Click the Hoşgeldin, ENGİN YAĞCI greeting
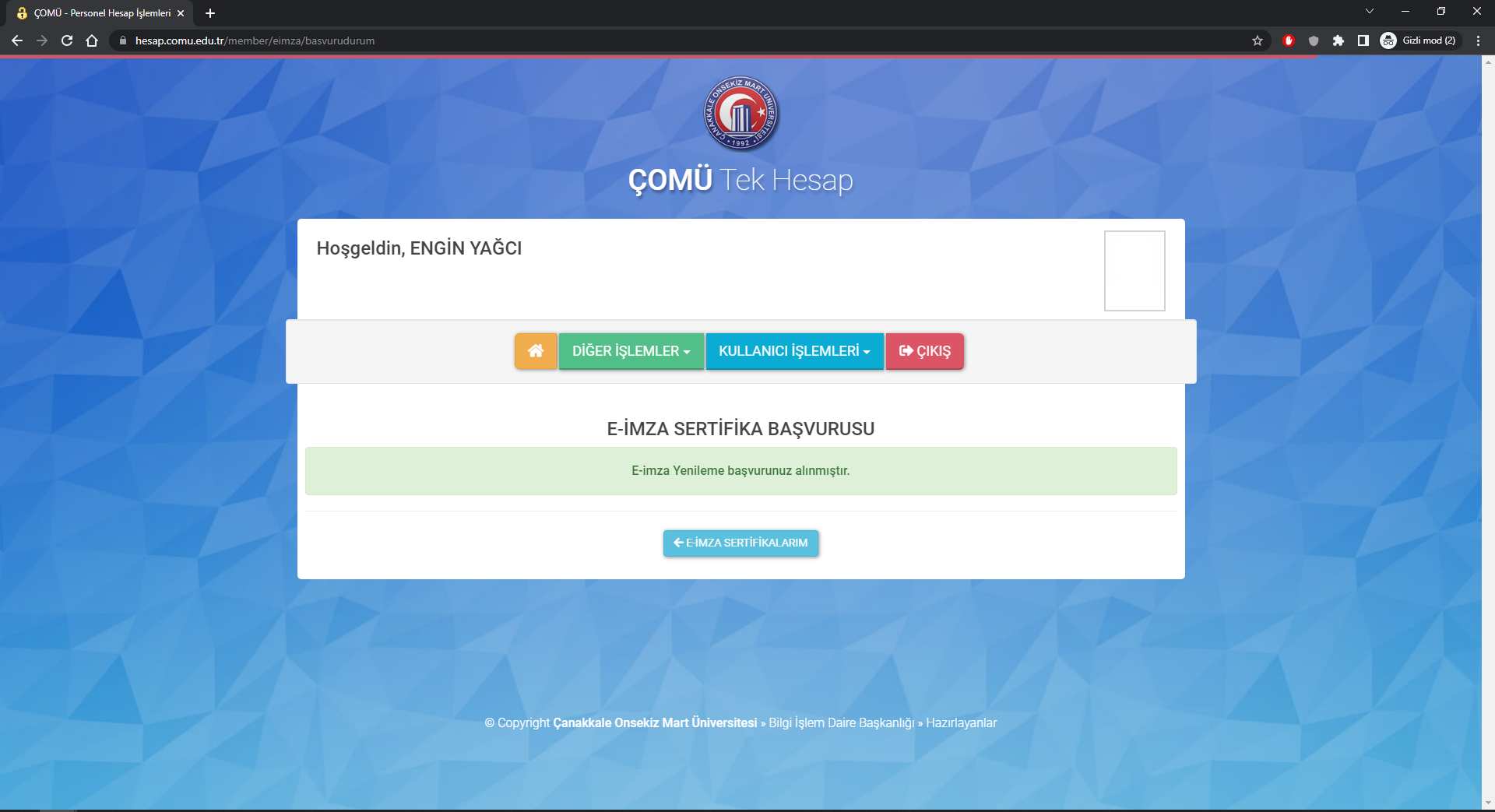 [x=419, y=248]
